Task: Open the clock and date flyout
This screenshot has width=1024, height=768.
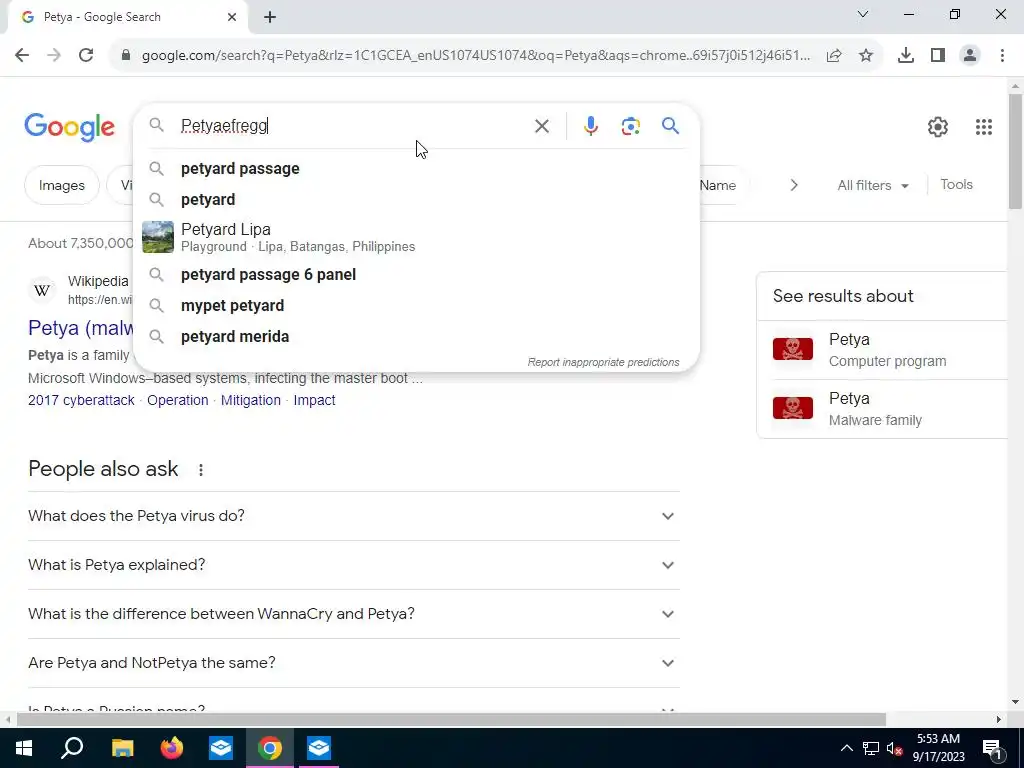Action: [x=938, y=748]
